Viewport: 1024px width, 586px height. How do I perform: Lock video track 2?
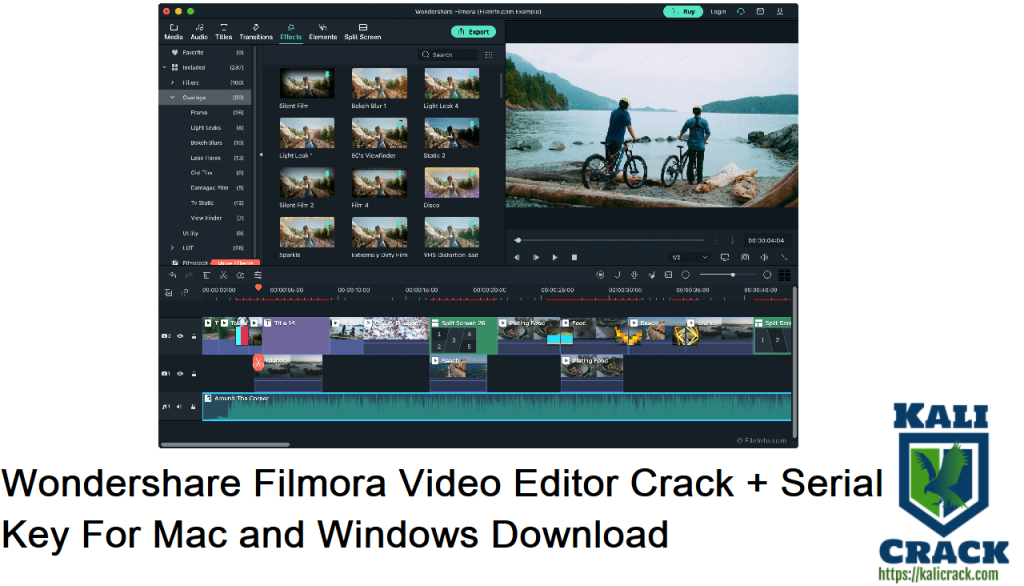click(x=193, y=336)
